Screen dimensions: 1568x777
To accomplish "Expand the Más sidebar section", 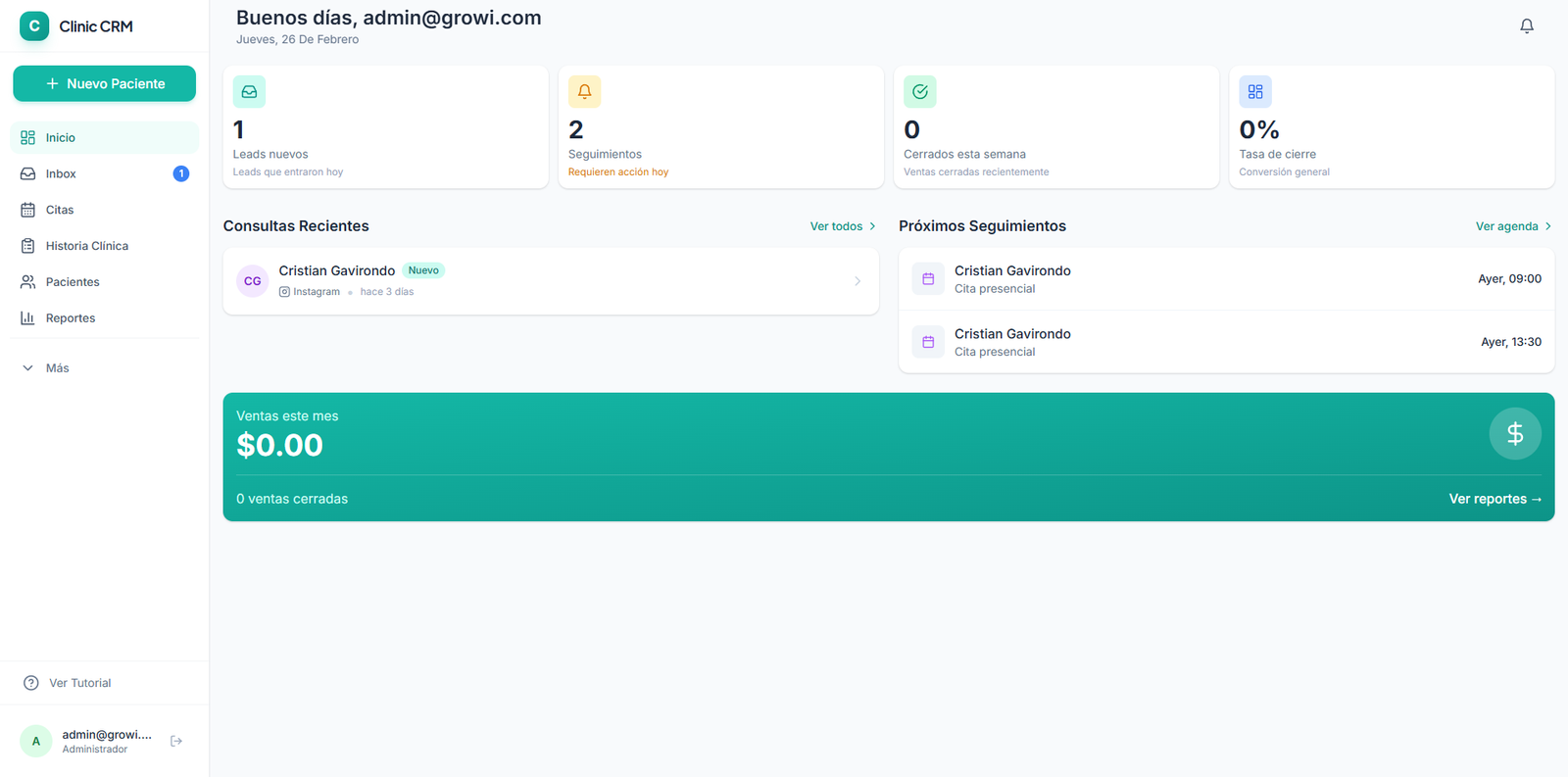I will point(57,368).
